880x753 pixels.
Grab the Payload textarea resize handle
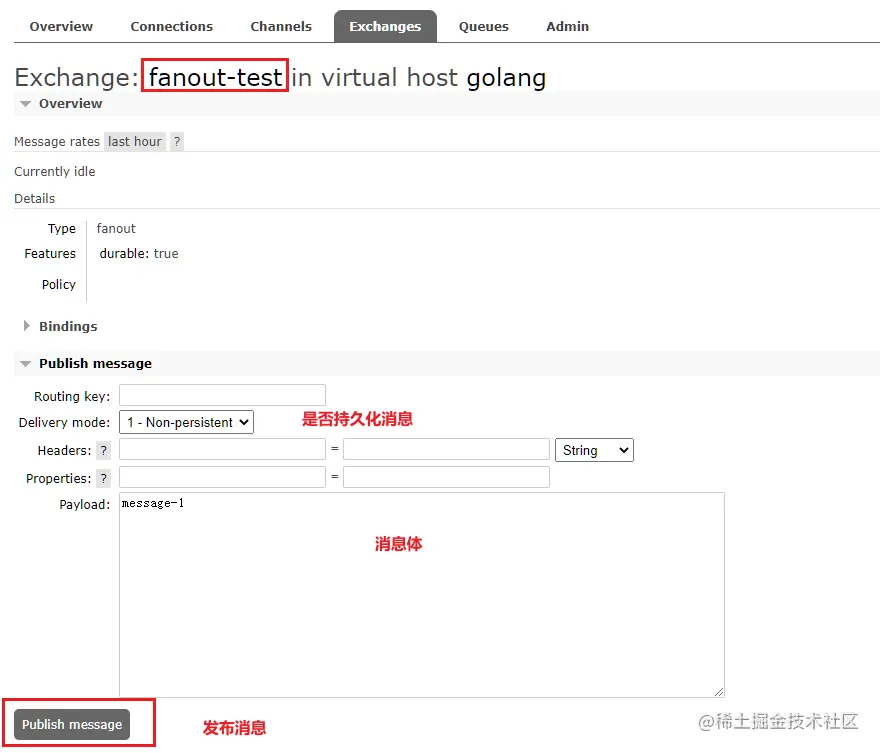point(719,692)
